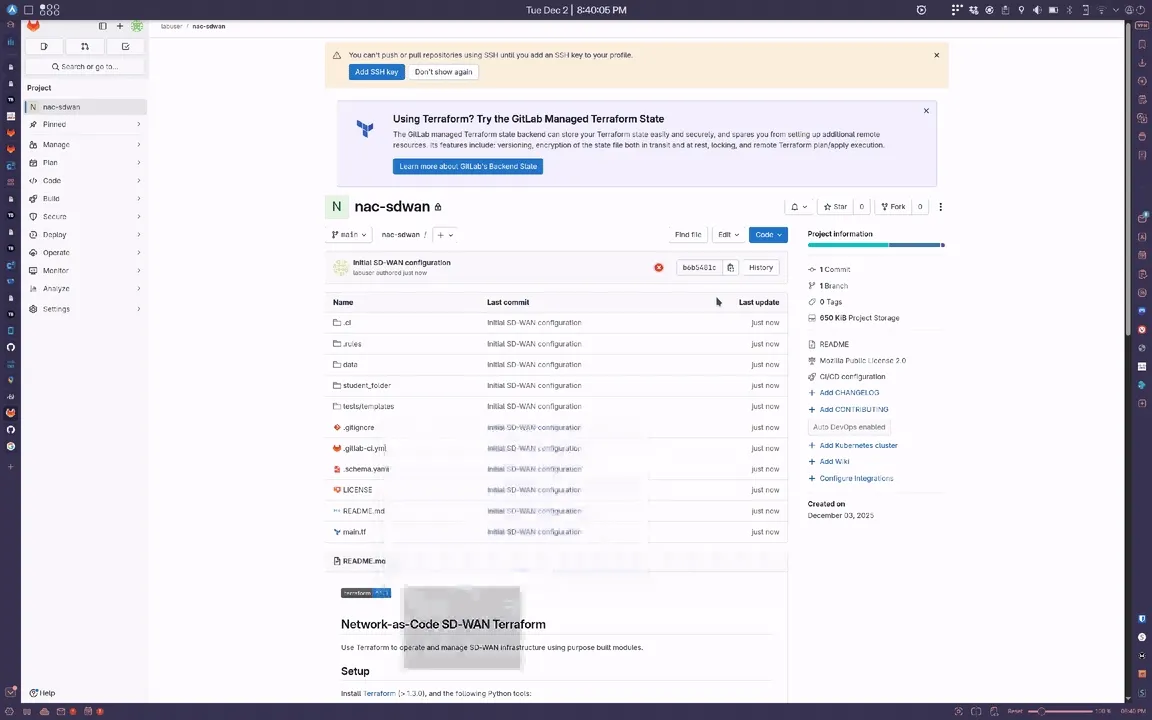Select Settings in the left sidebar
Image resolution: width=1152 pixels, height=720 pixels.
tap(56, 308)
